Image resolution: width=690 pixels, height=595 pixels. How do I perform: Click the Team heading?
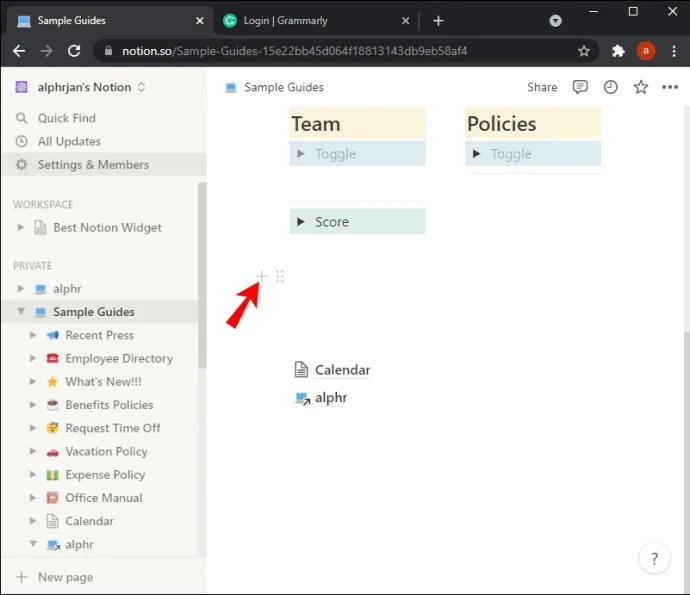pyautogui.click(x=316, y=124)
